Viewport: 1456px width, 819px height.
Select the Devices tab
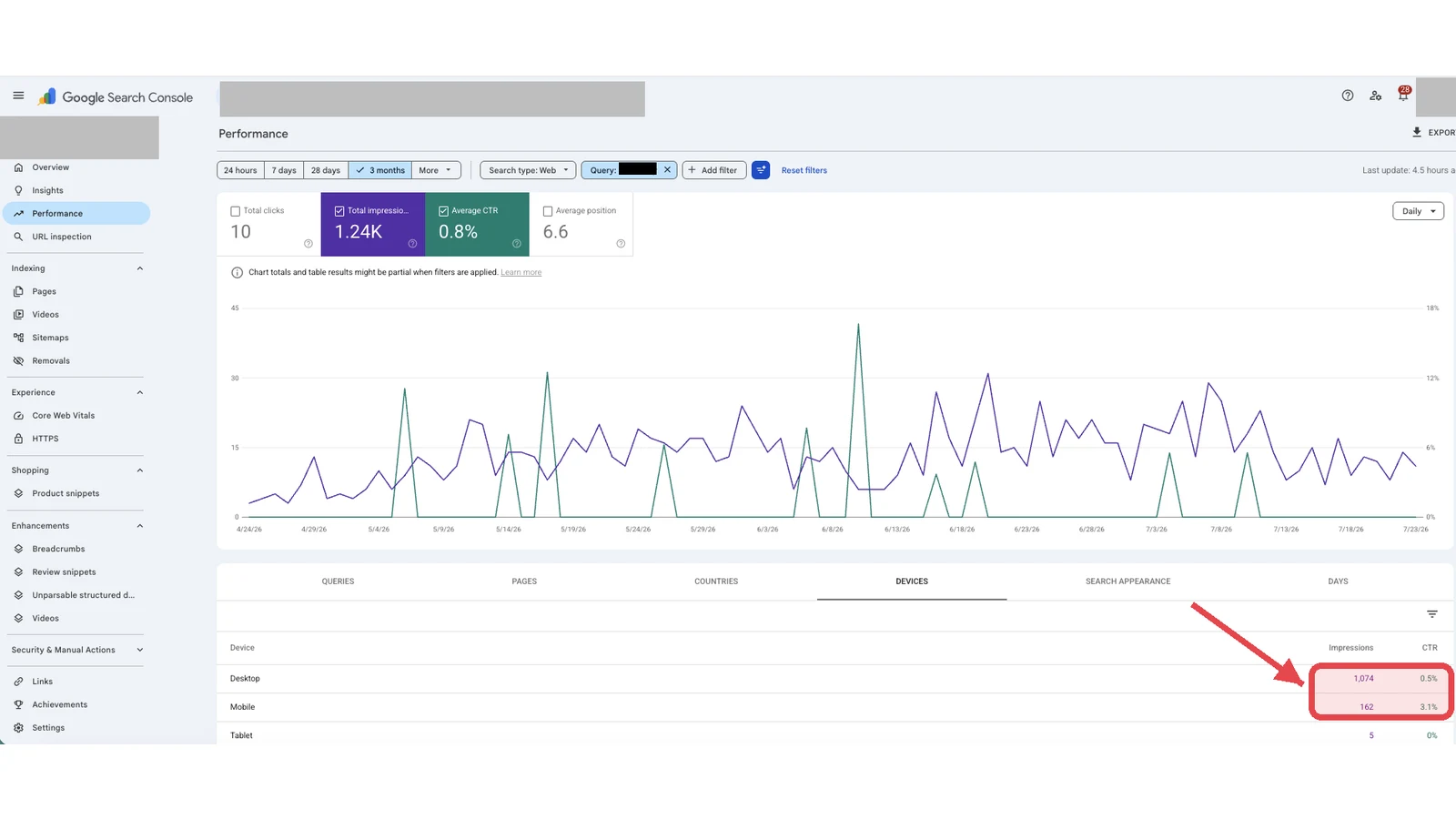pos(912,581)
